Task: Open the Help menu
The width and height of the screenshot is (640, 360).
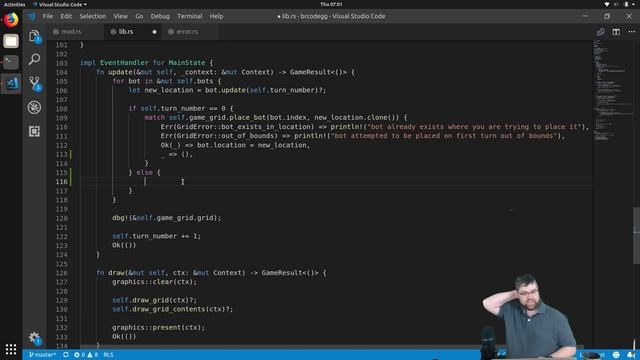Action: [216, 16]
